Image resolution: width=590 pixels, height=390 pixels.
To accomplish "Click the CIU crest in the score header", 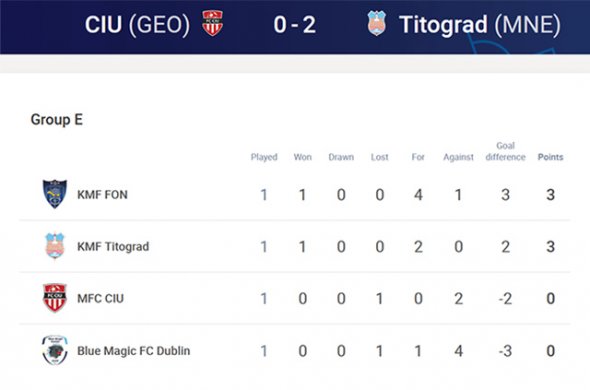I will tap(213, 23).
